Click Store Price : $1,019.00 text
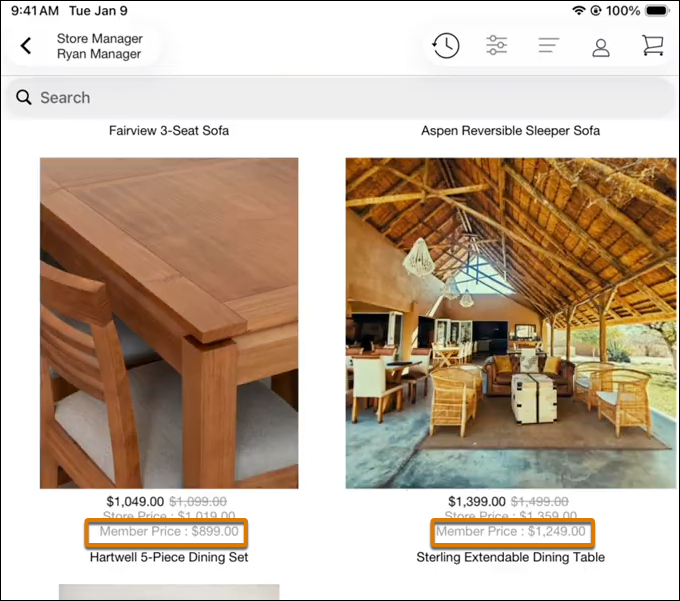The height and width of the screenshot is (601, 680). [x=169, y=515]
